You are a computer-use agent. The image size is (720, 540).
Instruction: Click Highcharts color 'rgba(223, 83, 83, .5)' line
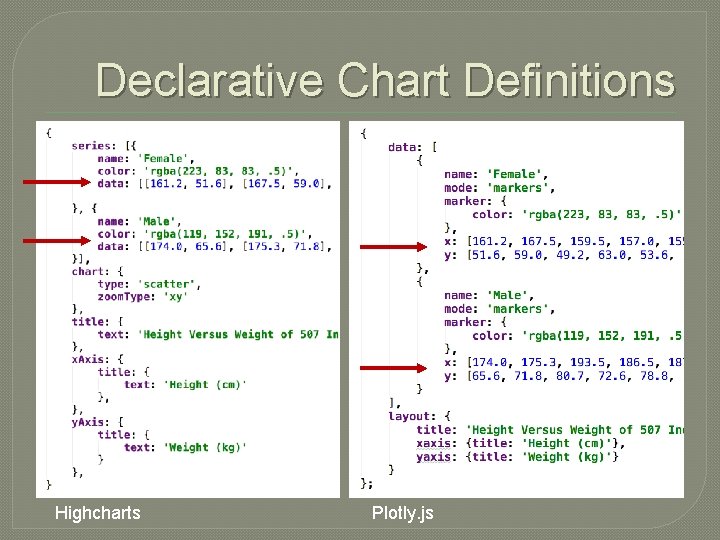coord(198,171)
